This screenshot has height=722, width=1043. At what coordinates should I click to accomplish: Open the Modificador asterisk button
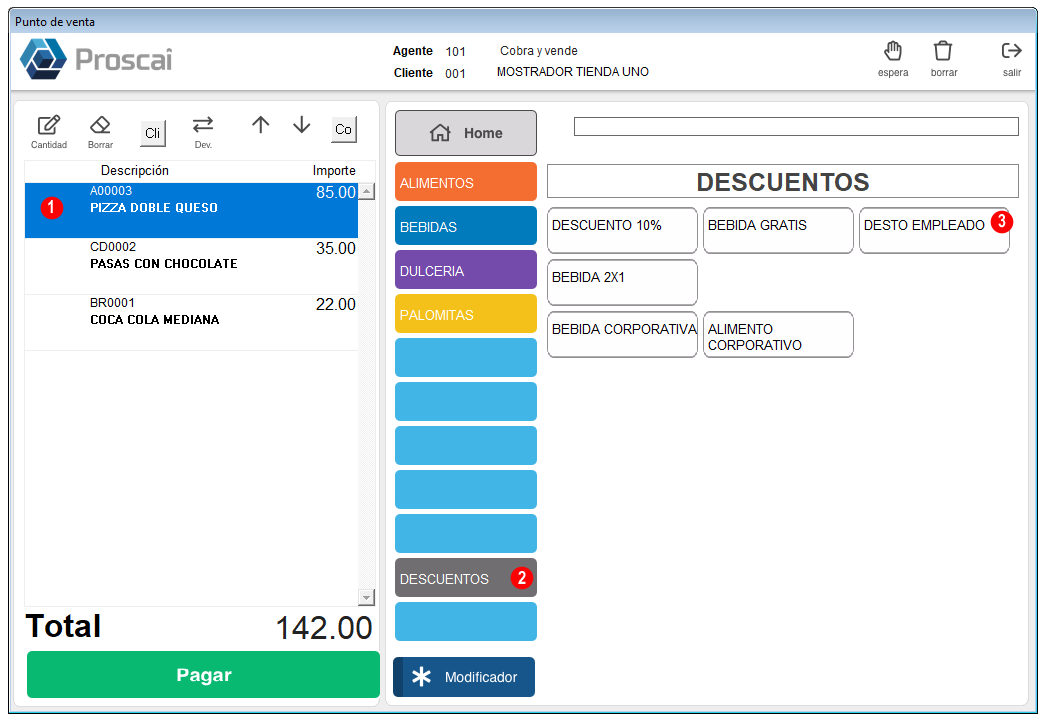tap(464, 677)
